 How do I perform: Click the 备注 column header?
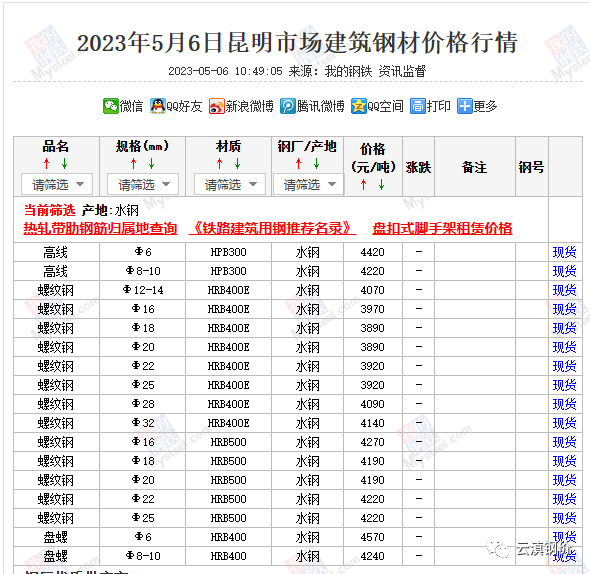click(x=474, y=167)
